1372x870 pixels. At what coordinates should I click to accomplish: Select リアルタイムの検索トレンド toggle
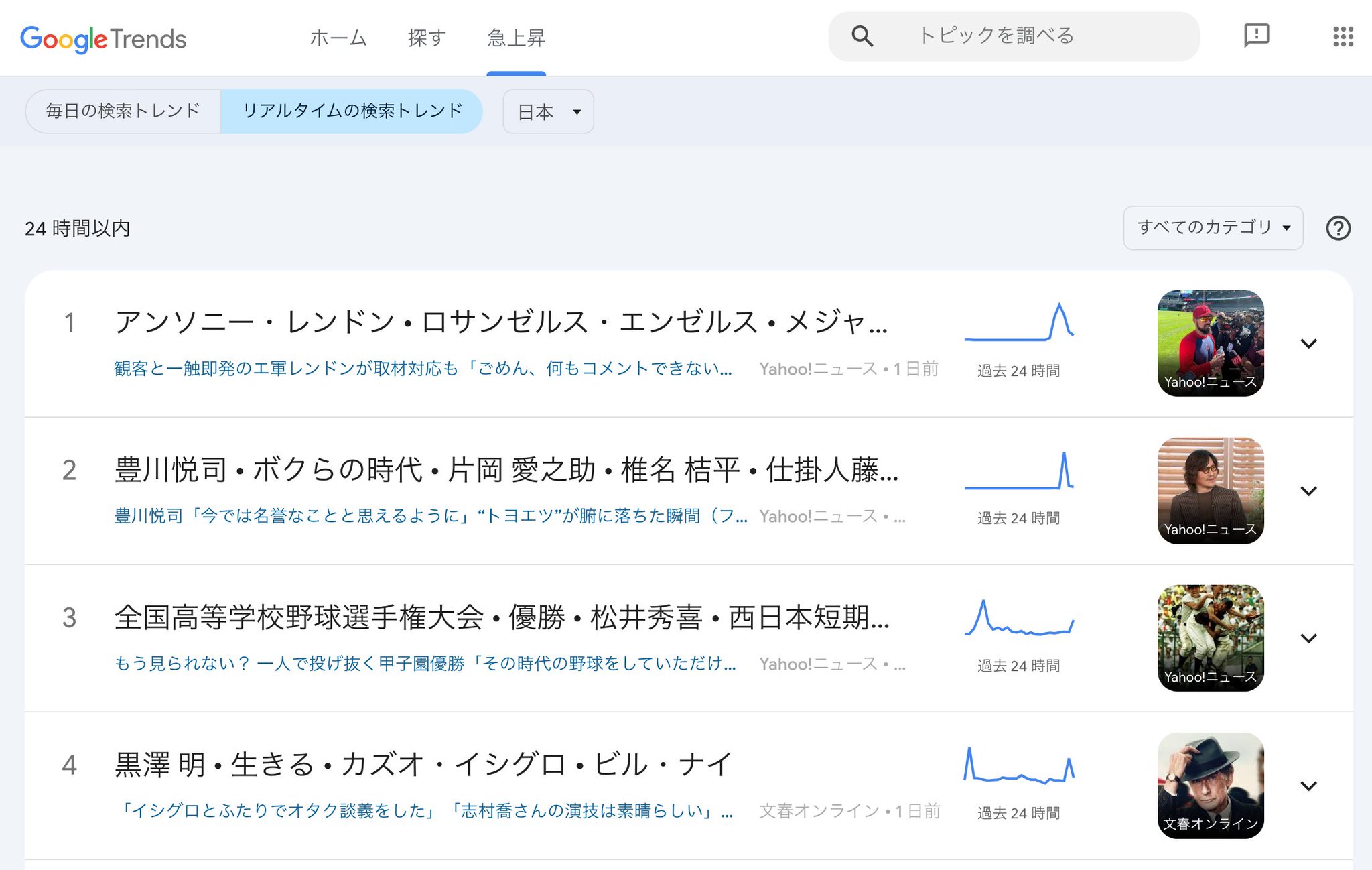(x=352, y=111)
